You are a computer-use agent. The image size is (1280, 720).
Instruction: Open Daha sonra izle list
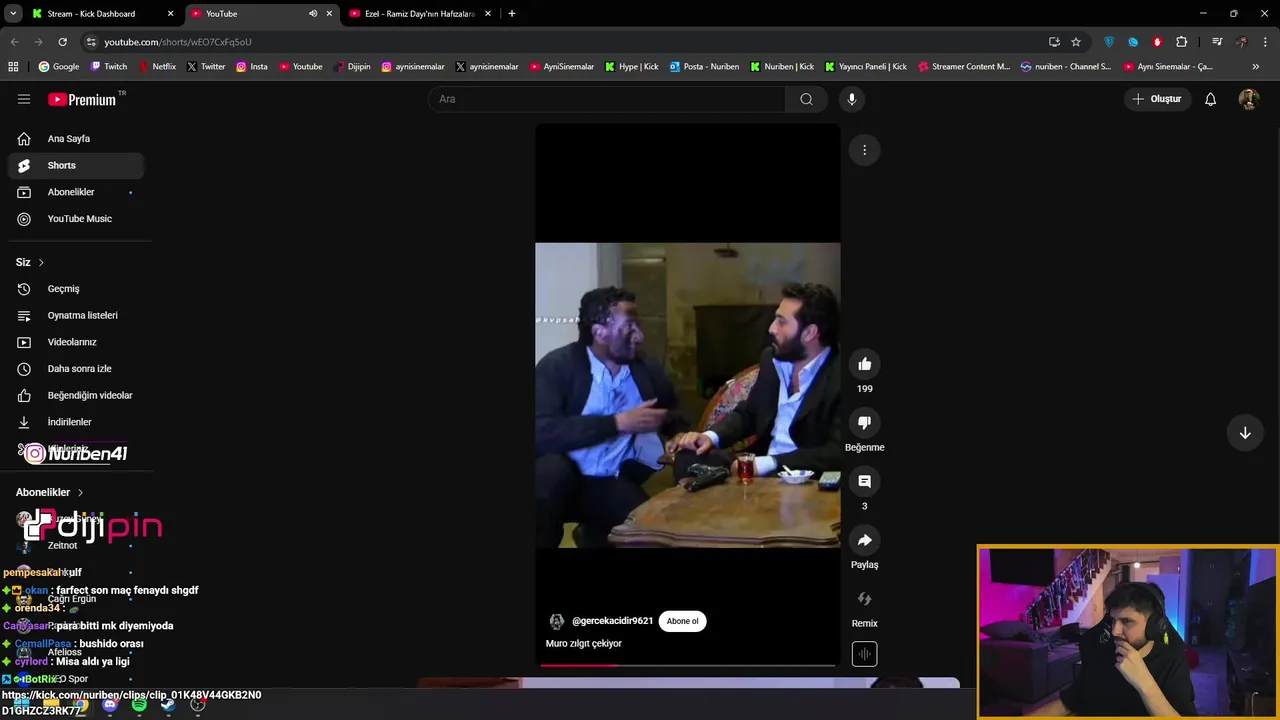(76, 369)
